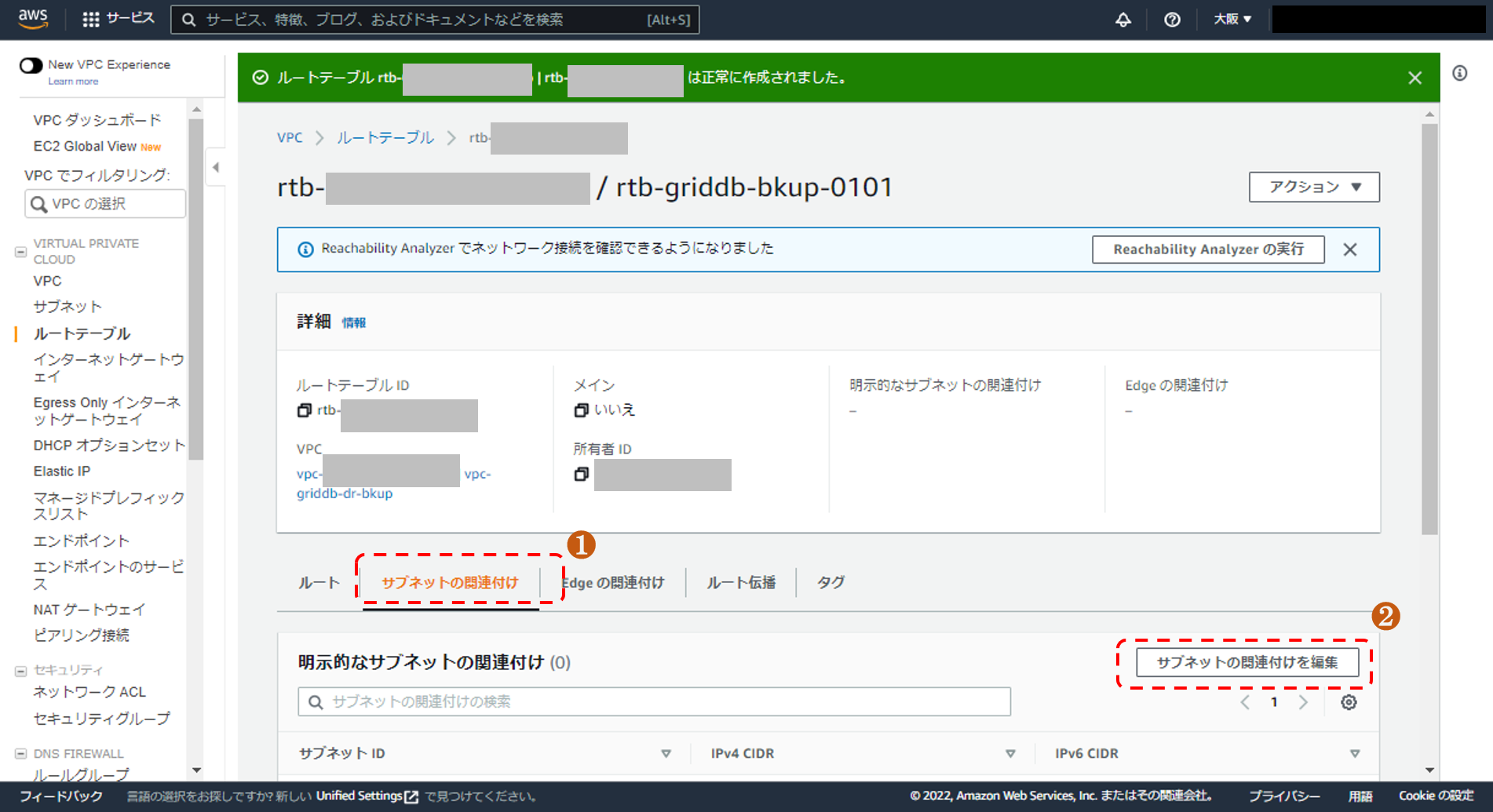
Task: Switch to the ルート tab
Action: coord(319,582)
